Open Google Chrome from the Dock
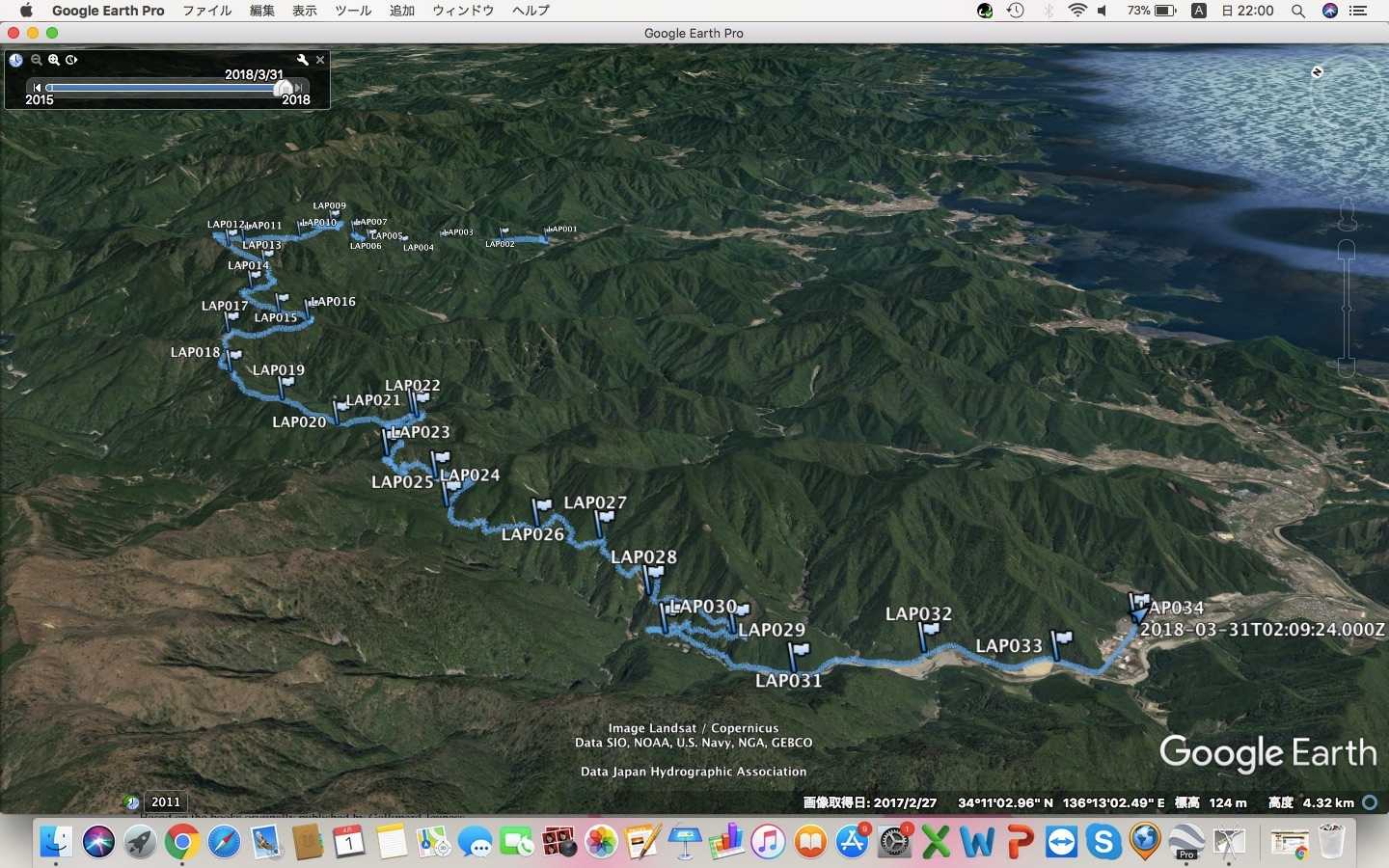 [181, 842]
